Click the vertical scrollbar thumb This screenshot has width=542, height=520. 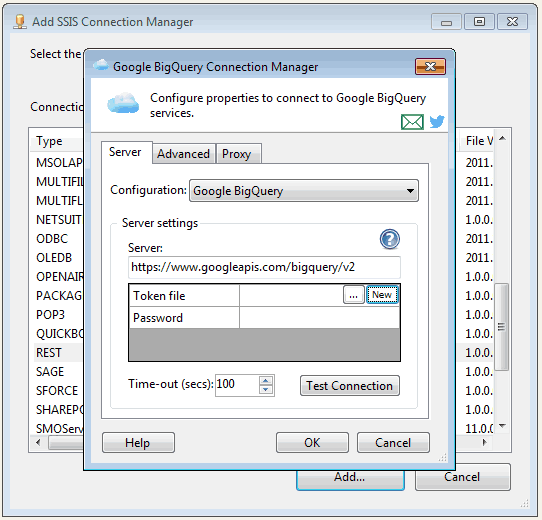coord(502,327)
